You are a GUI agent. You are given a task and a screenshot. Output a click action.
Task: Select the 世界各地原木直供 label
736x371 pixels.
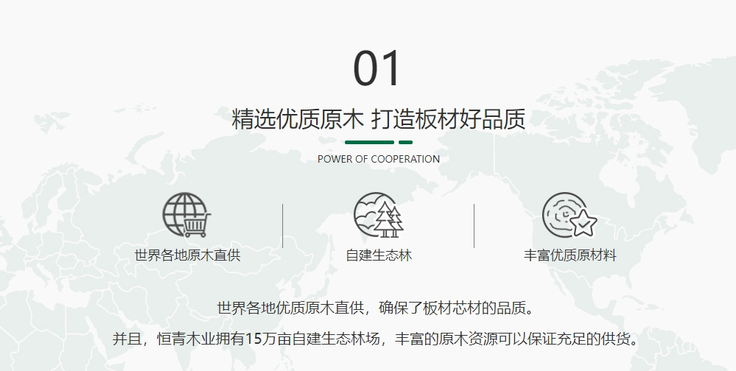point(187,255)
